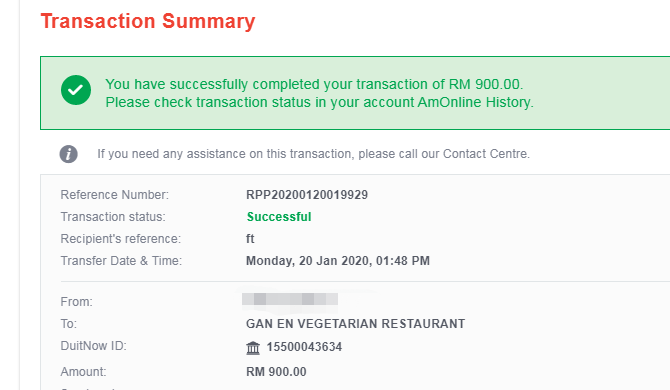Click the Recipient's reference label
The width and height of the screenshot is (670, 390).
[x=120, y=239]
